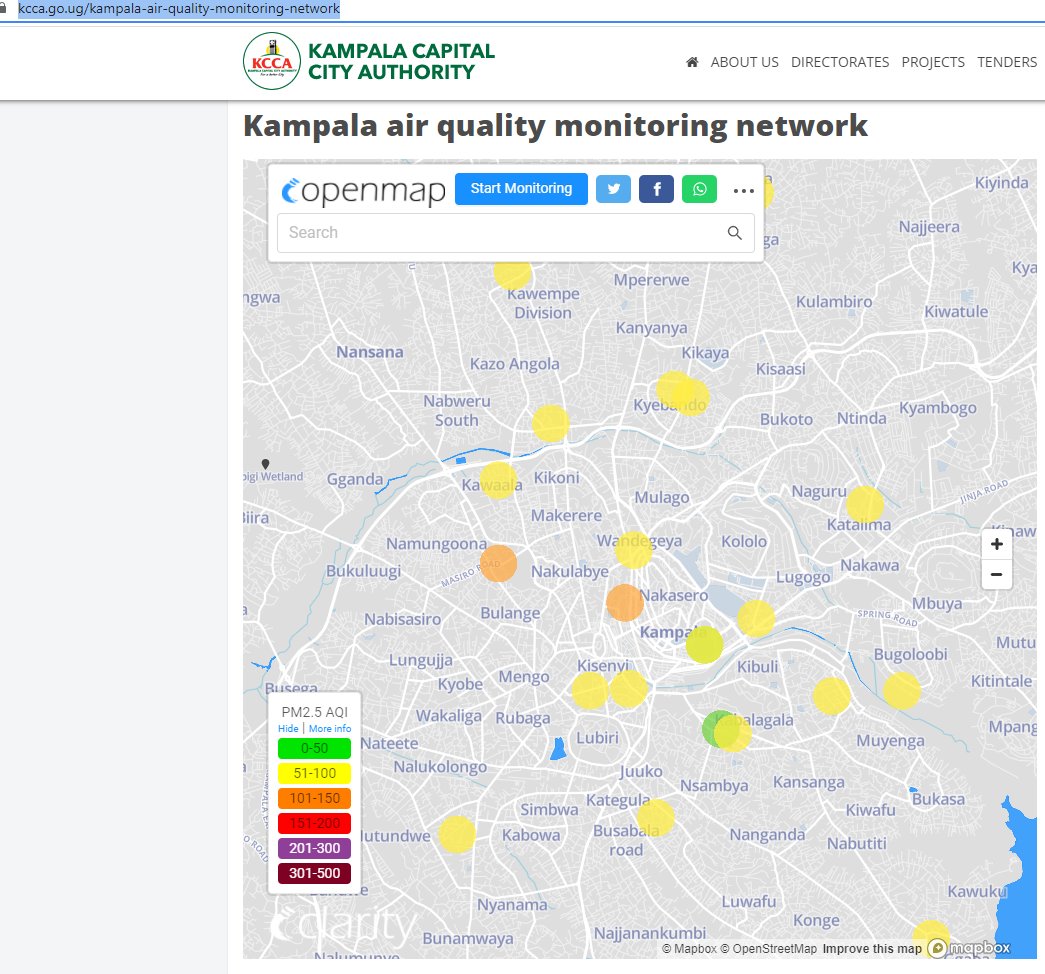Select the yellow sensor at Wandegeya
This screenshot has height=974, width=1045.
633,550
